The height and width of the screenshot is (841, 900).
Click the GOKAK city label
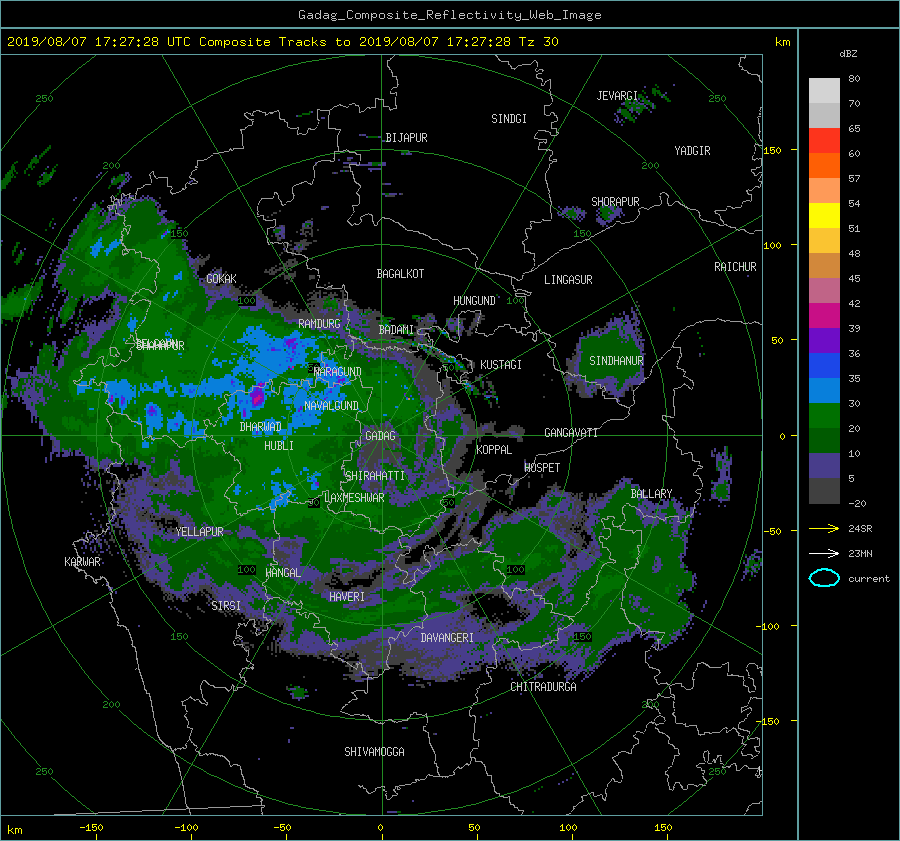pos(222,279)
